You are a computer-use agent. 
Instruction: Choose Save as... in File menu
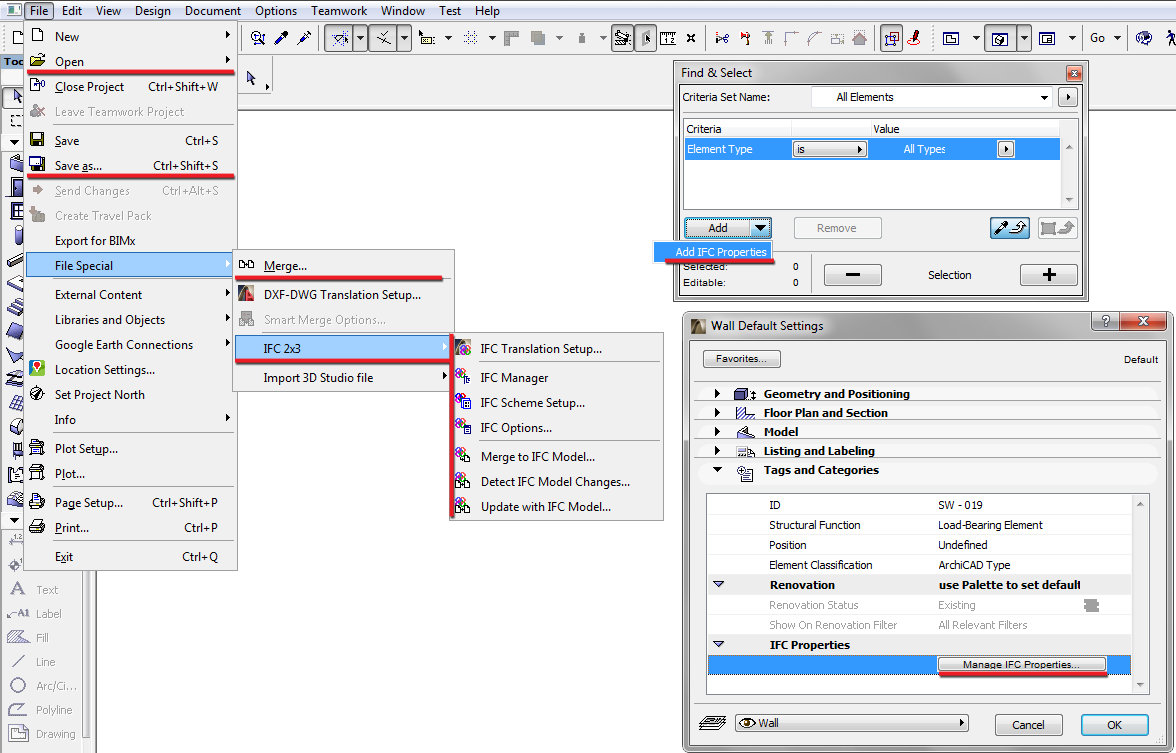(131, 166)
